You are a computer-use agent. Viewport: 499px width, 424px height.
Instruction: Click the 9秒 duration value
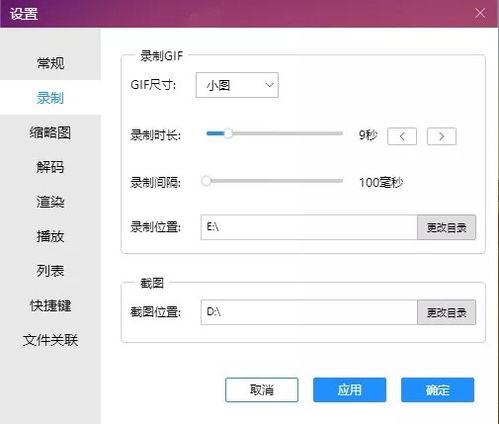(368, 135)
